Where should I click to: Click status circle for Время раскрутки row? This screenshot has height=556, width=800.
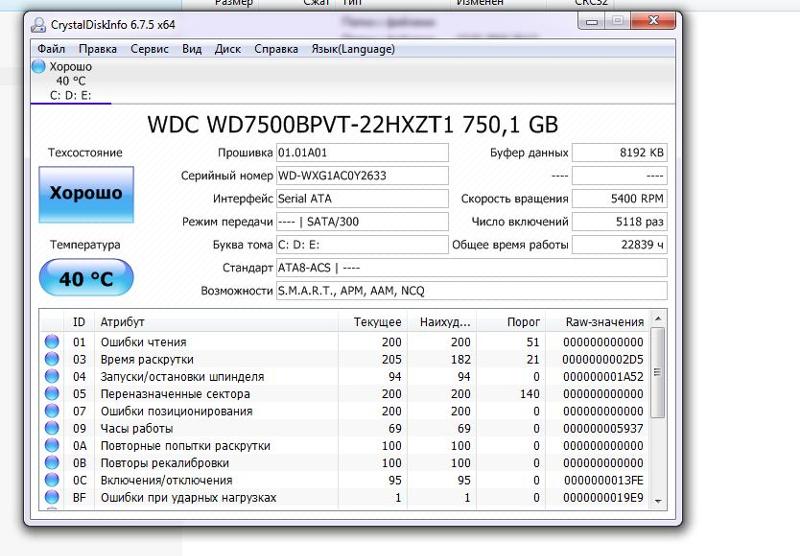[x=52, y=359]
